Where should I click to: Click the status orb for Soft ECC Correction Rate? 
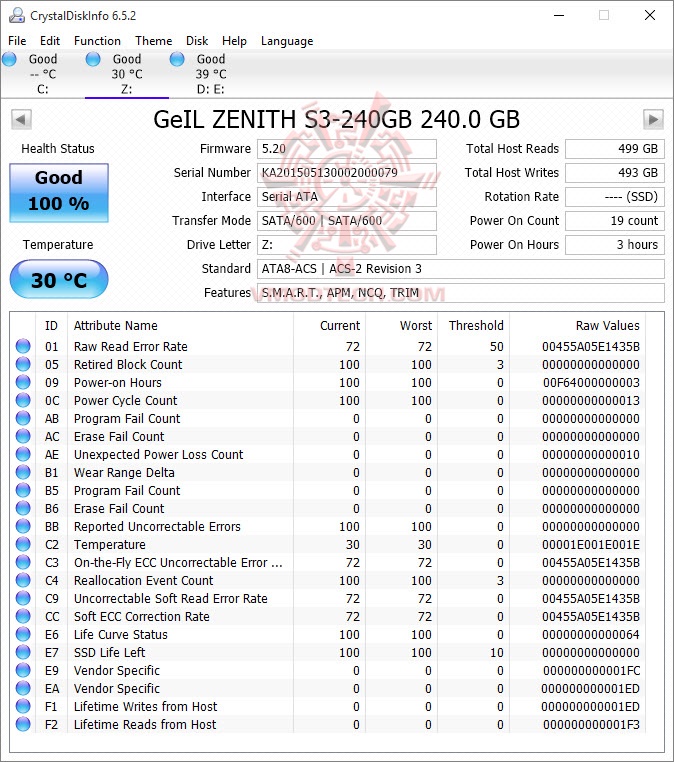pos(23,616)
